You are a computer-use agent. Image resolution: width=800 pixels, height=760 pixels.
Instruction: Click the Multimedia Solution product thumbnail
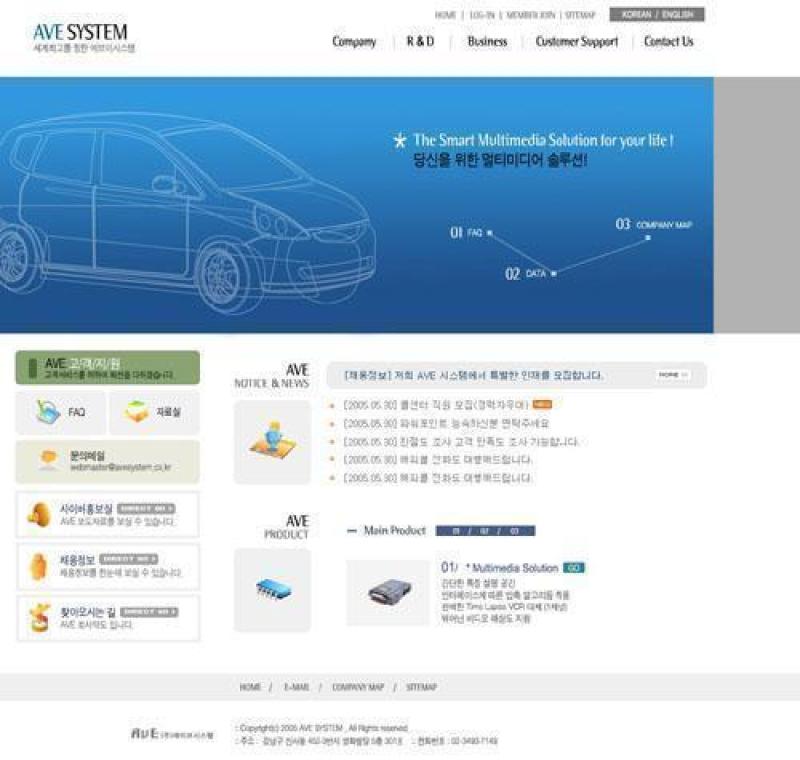point(387,592)
